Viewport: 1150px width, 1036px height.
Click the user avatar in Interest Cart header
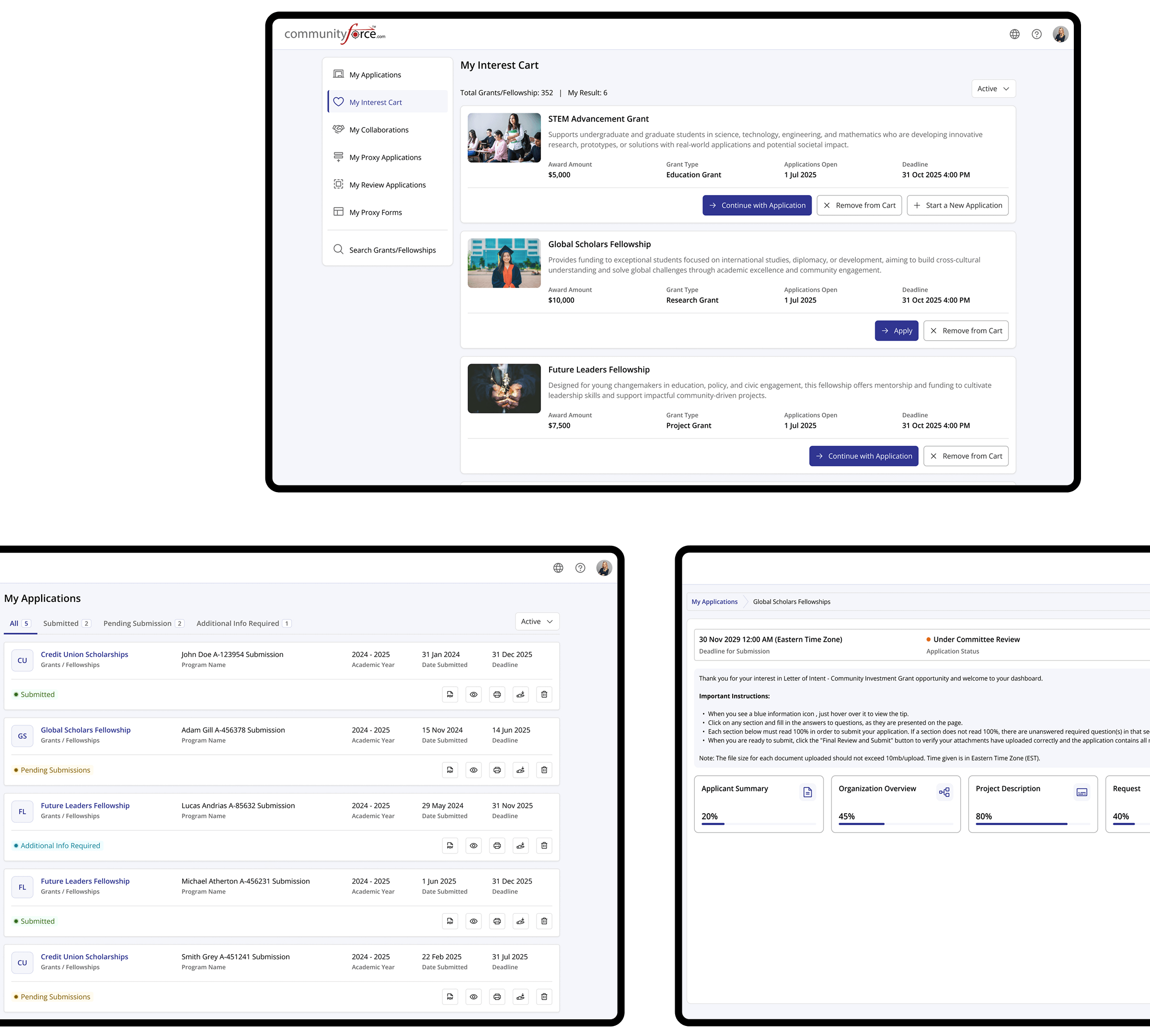1060,34
